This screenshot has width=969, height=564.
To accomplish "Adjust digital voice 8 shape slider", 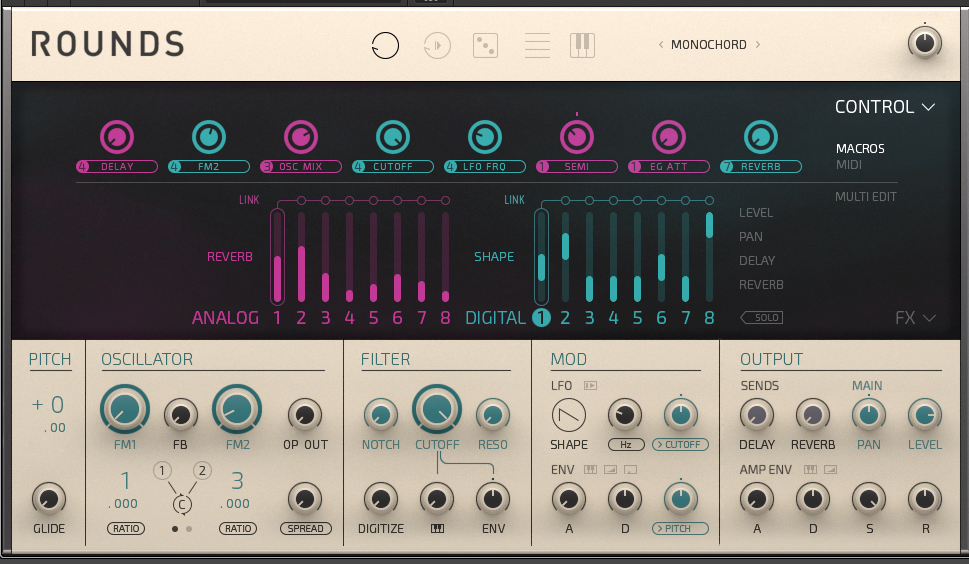I will pos(709,256).
